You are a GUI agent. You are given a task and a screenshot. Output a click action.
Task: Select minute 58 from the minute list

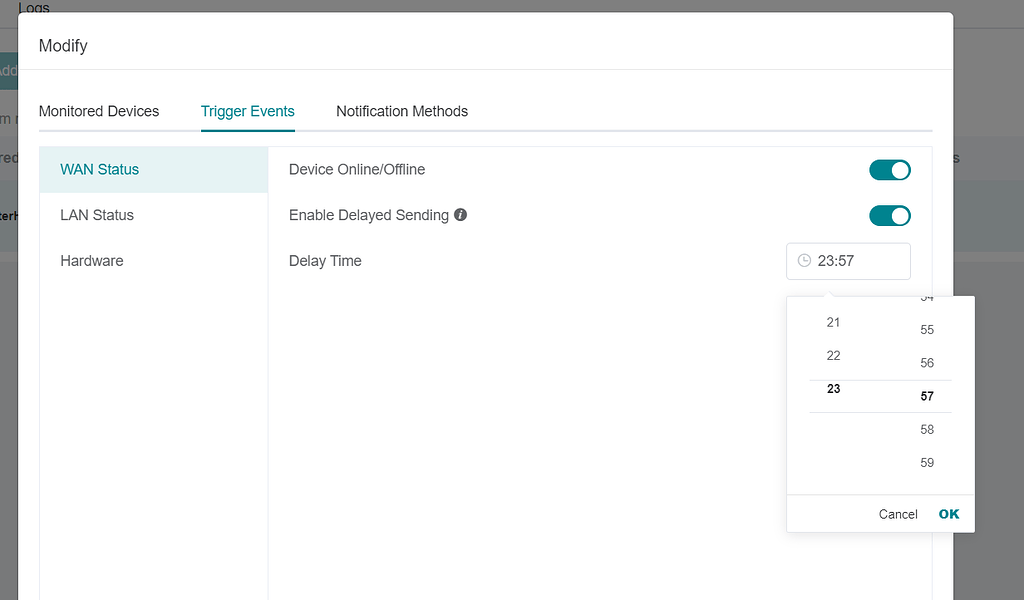click(x=927, y=429)
